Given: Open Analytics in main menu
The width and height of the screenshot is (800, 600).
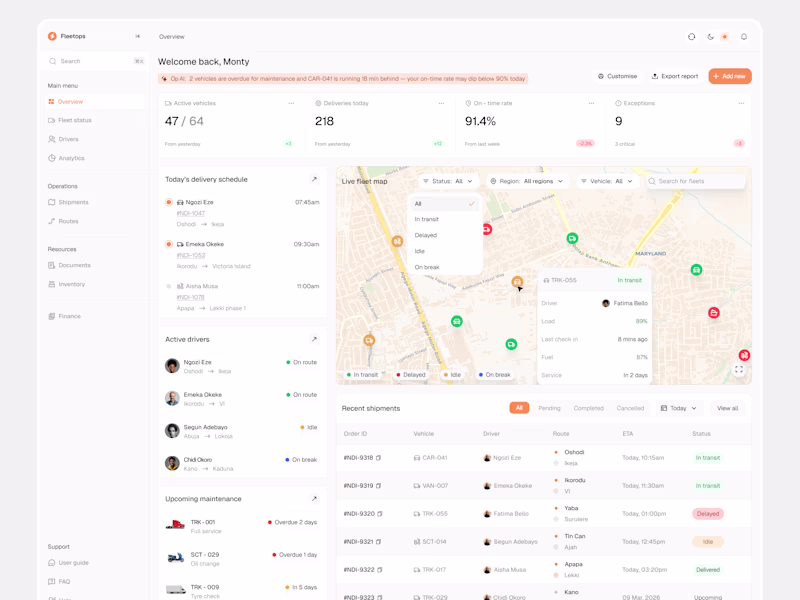Looking at the screenshot, I should click(95, 158).
